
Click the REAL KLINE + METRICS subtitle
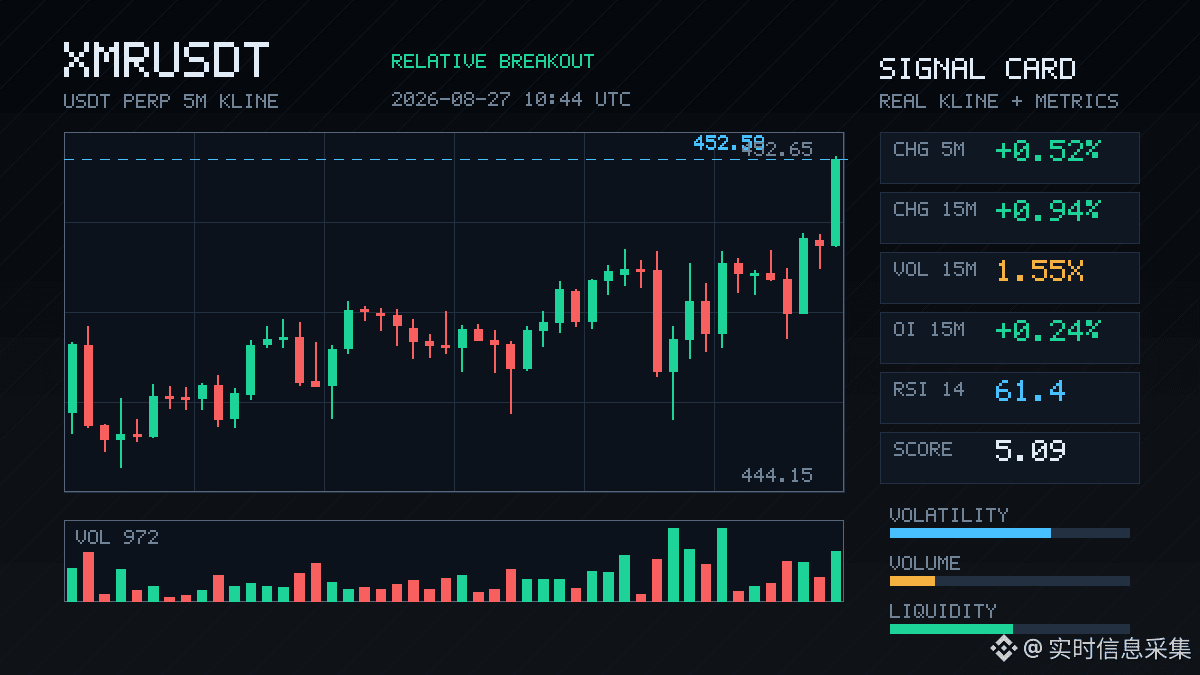click(999, 101)
